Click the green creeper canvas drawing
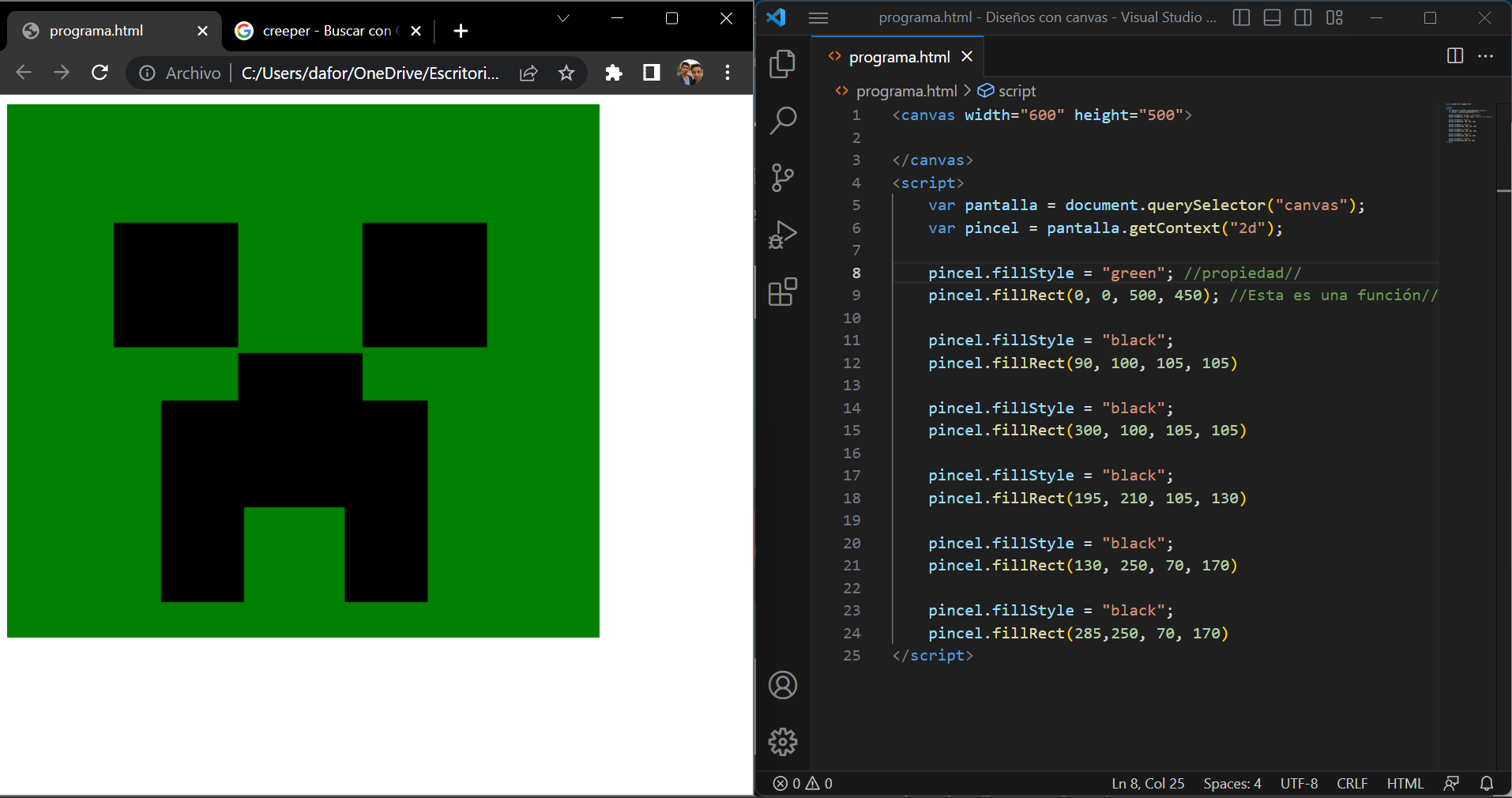The height and width of the screenshot is (798, 1512). point(303,371)
